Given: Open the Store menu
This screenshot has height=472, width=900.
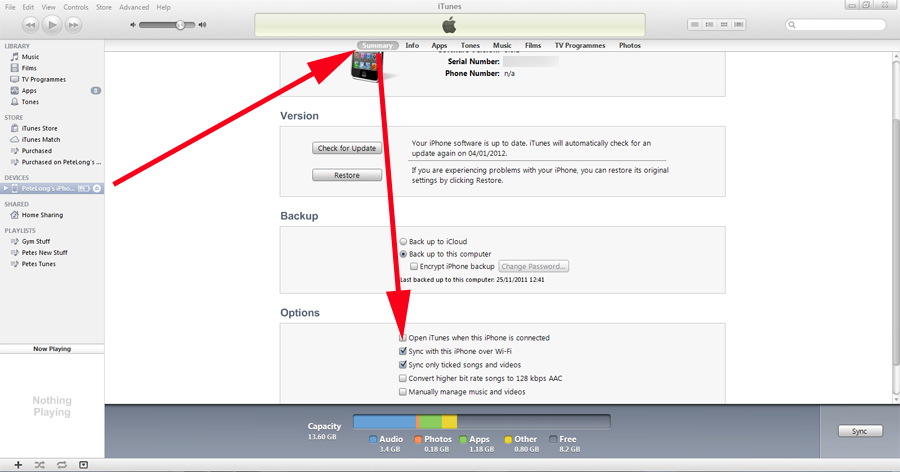Looking at the screenshot, I should coord(104,7).
